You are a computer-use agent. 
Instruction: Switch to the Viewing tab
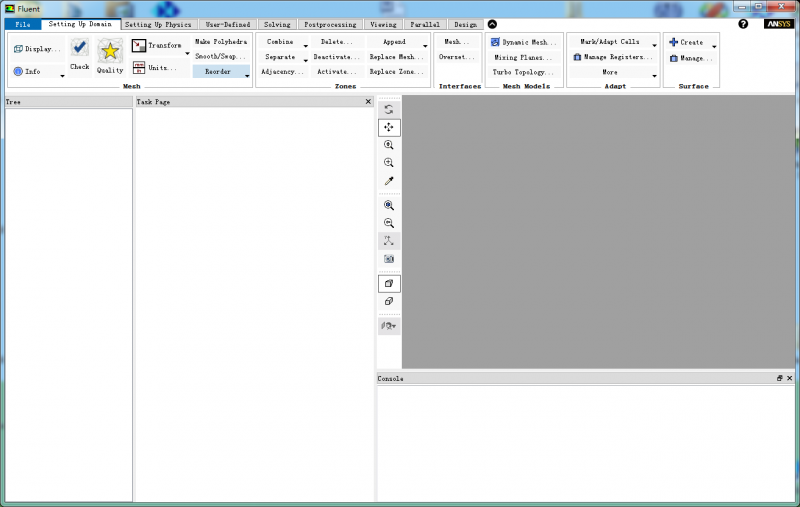383,24
